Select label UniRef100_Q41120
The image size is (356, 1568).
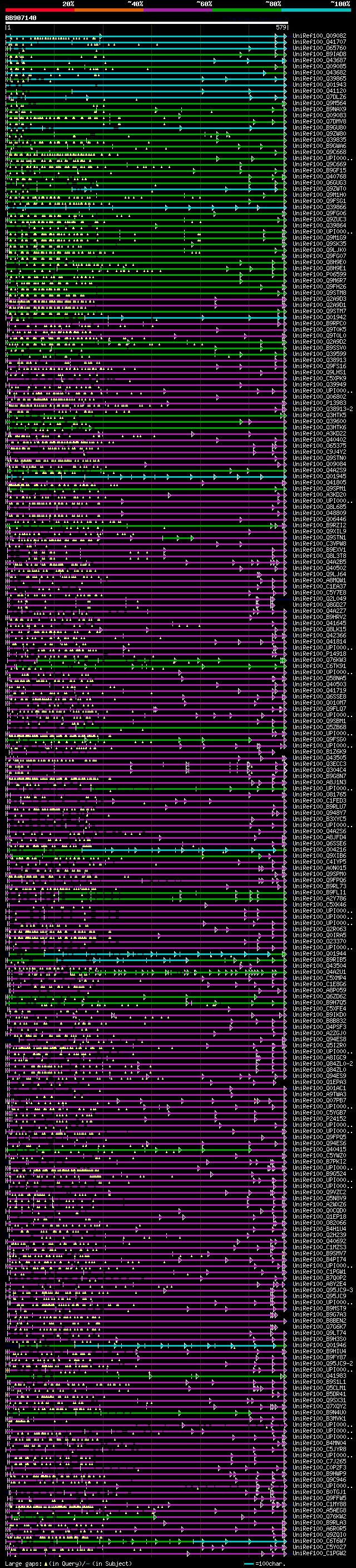(319, 91)
